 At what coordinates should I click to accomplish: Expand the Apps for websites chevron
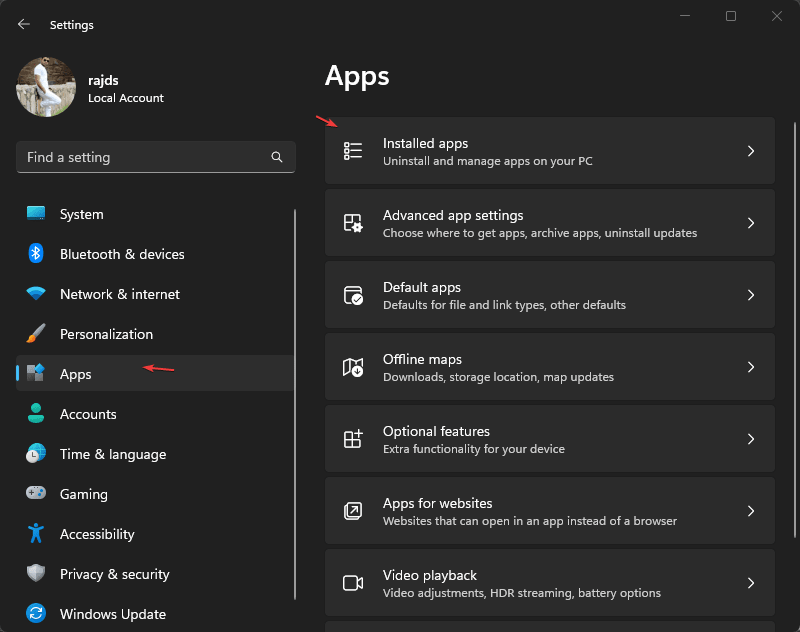[751, 511]
